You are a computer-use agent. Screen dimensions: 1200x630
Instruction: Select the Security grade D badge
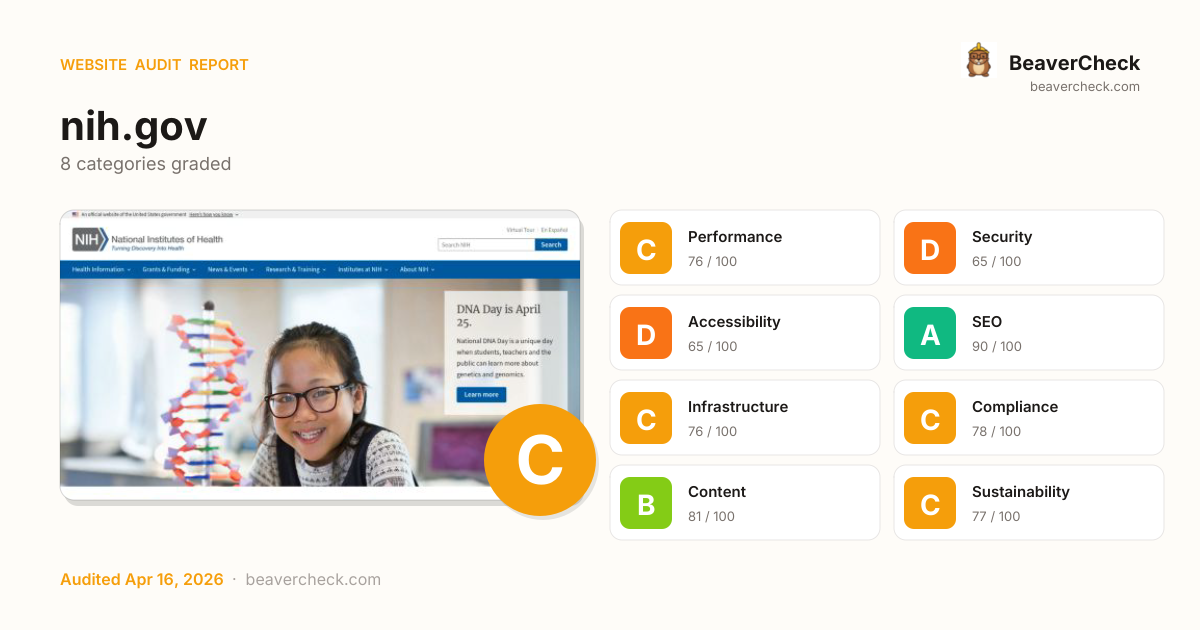point(930,248)
